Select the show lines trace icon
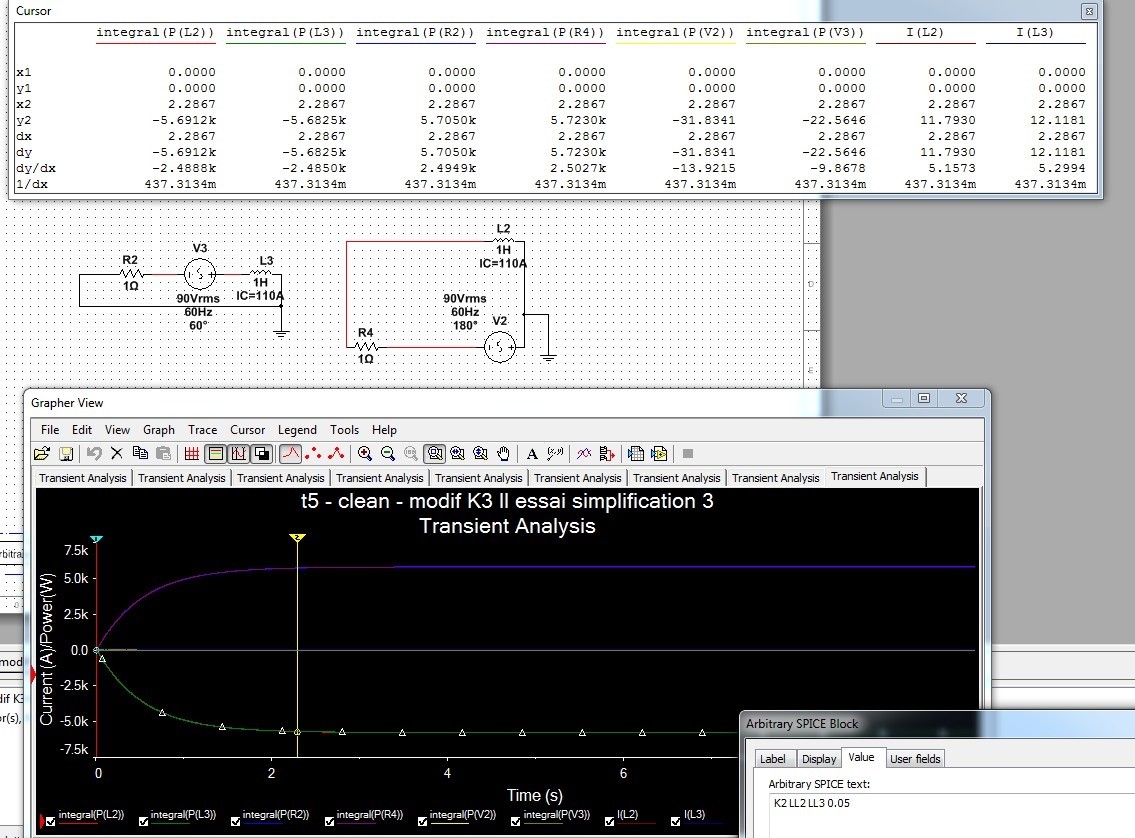The image size is (1135, 838). 290,454
